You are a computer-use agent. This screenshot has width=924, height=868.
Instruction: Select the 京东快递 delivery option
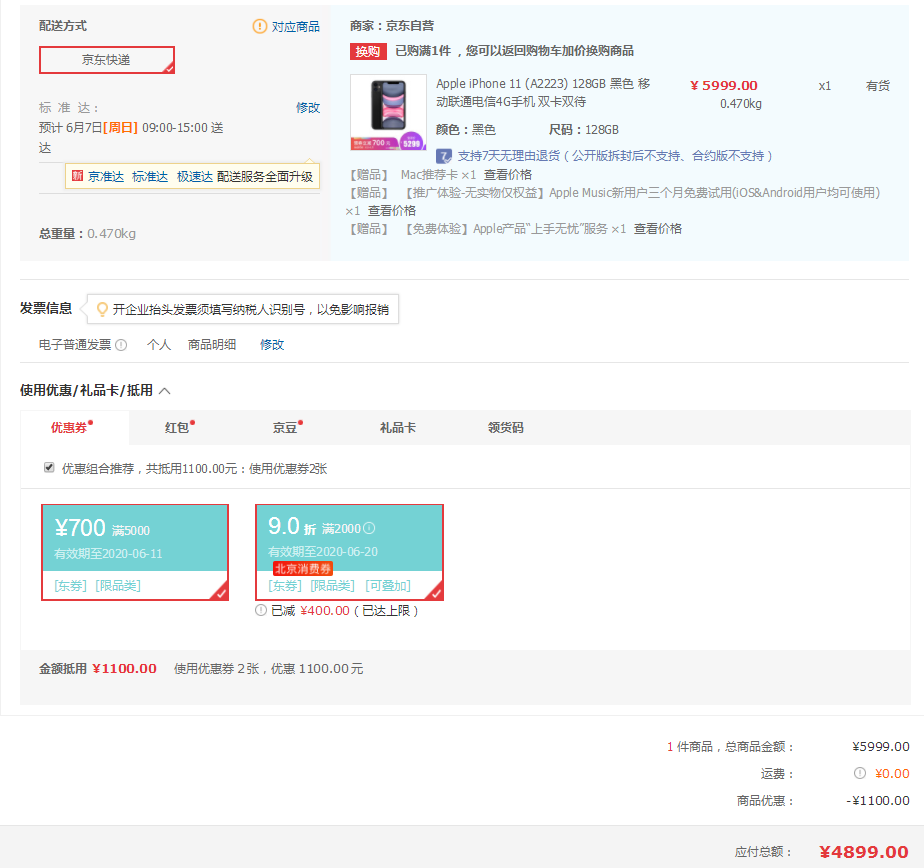tap(107, 60)
